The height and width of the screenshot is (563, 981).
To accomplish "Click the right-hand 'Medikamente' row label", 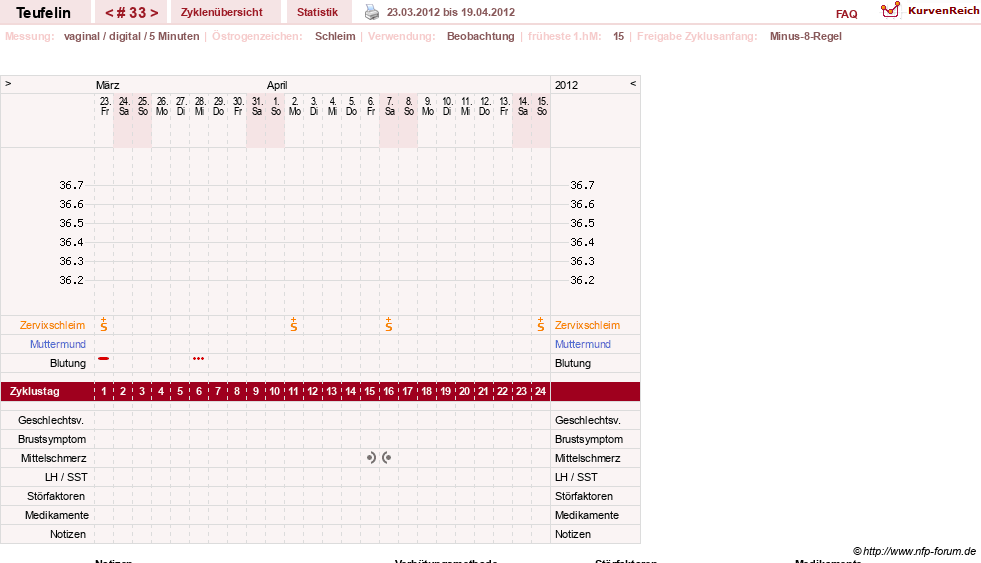I will pos(587,515).
